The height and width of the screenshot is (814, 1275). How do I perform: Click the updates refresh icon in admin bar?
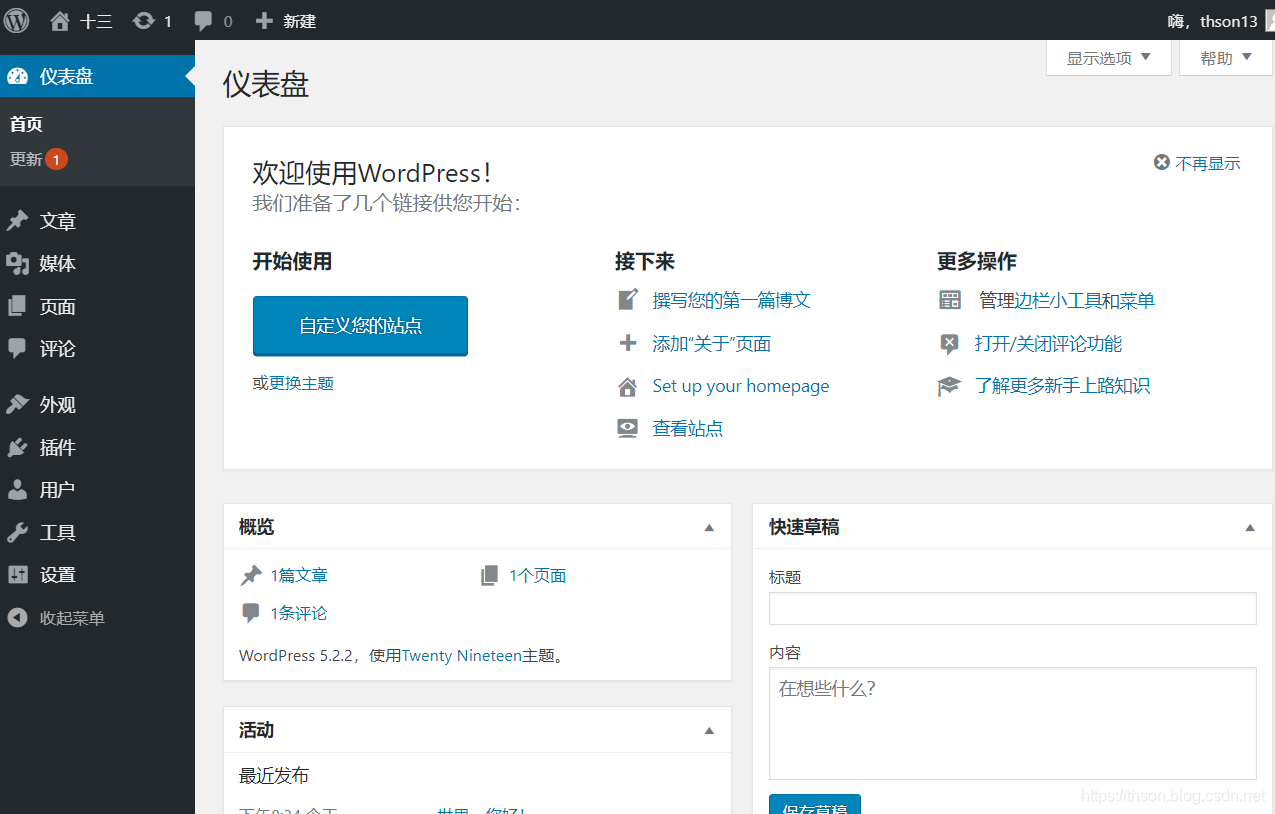click(x=144, y=20)
